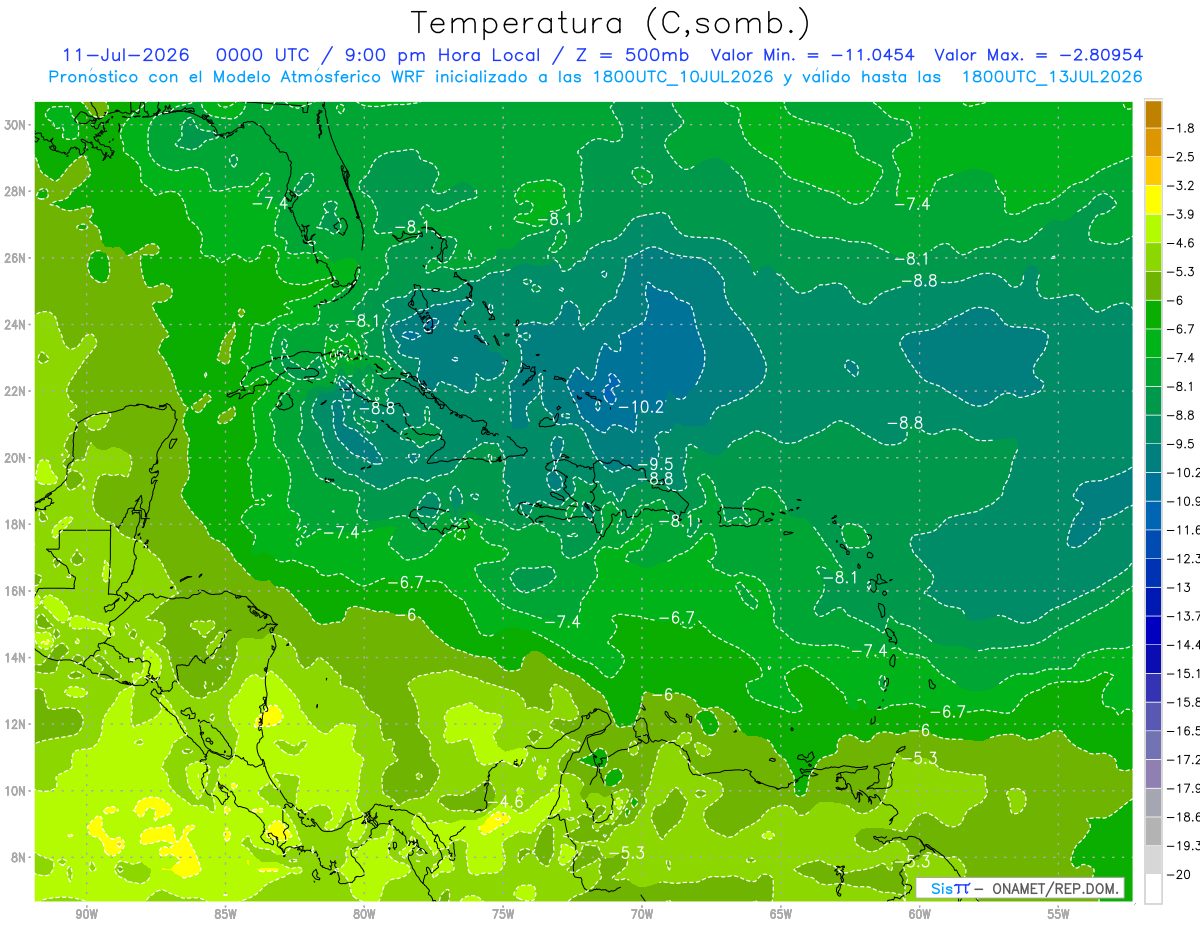
Task: Click the initialization time "1800UTC_10JUL2026"
Action: [683, 77]
